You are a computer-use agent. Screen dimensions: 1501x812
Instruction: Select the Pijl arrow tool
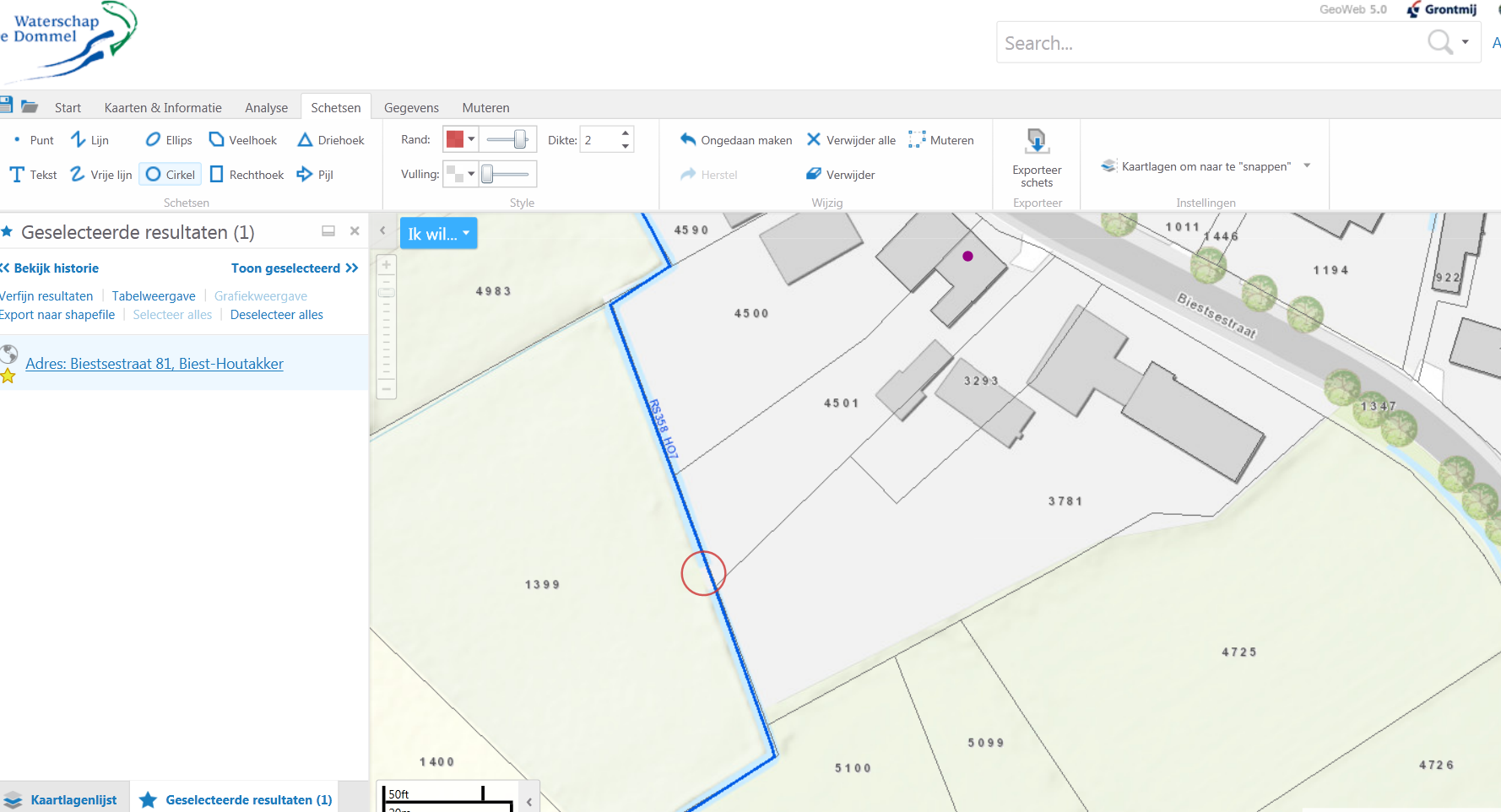(x=315, y=175)
